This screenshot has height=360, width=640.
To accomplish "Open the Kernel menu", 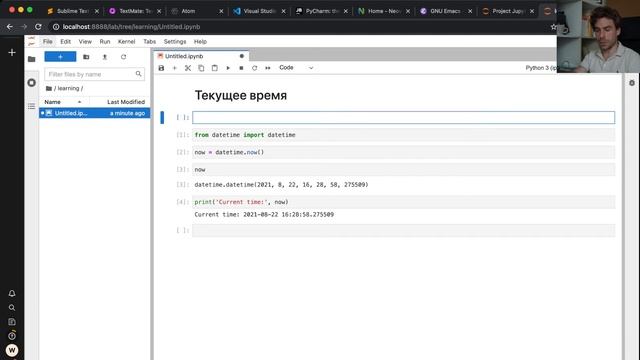I will point(127,42).
